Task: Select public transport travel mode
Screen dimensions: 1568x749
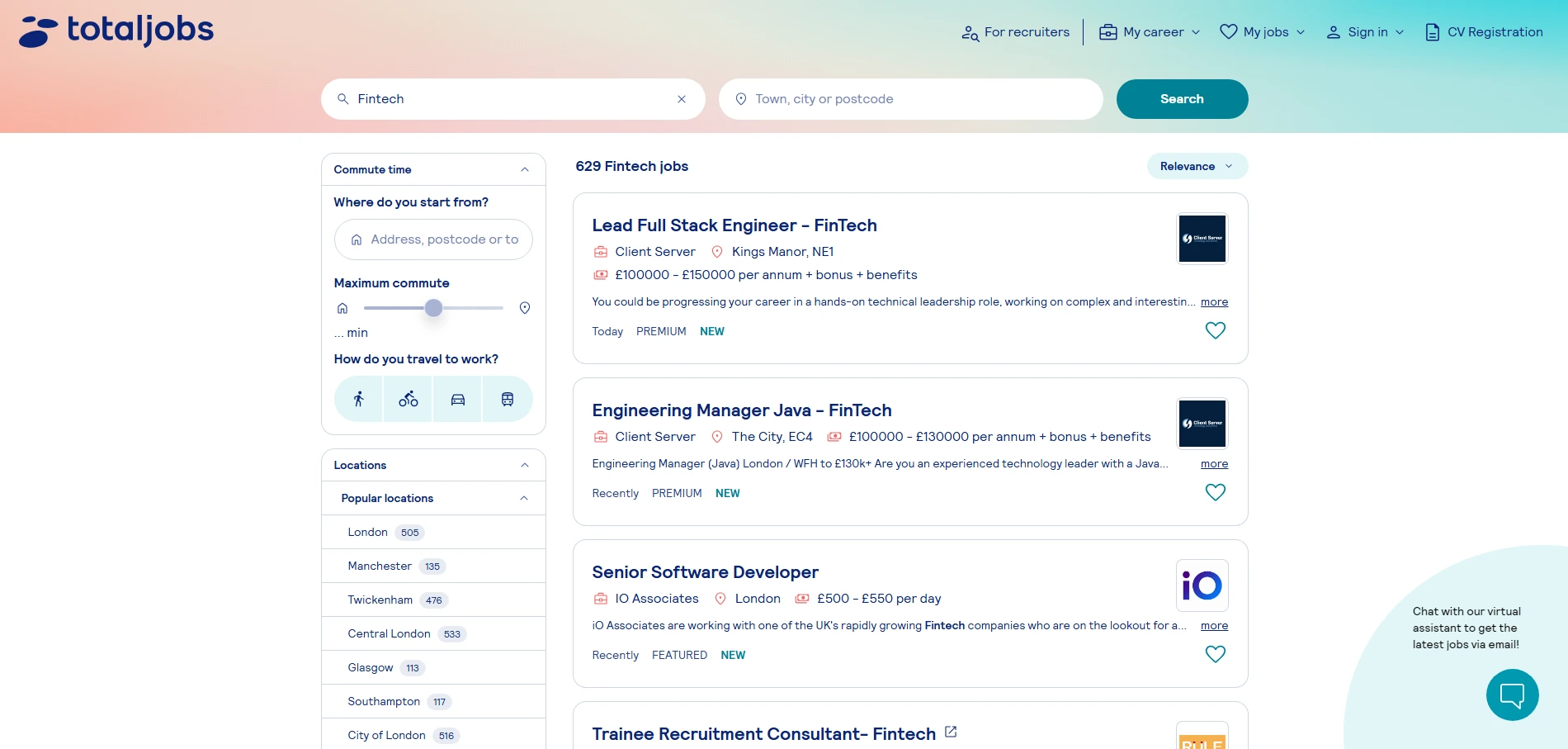Action: point(507,399)
